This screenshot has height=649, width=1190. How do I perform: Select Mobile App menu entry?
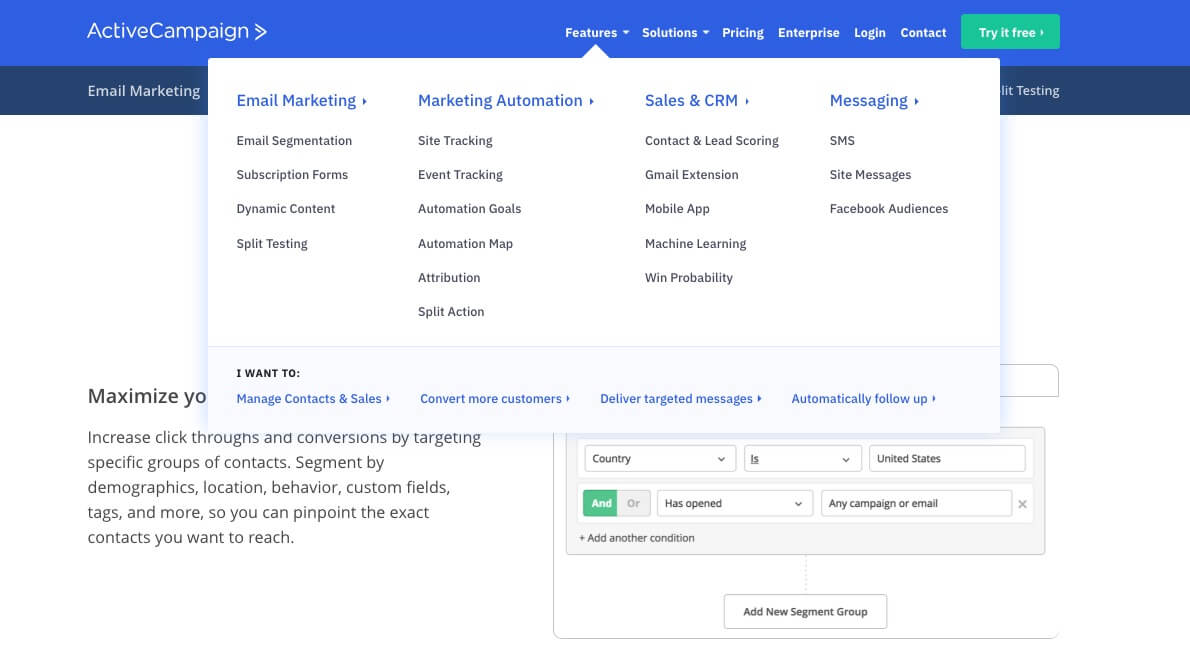tap(677, 209)
